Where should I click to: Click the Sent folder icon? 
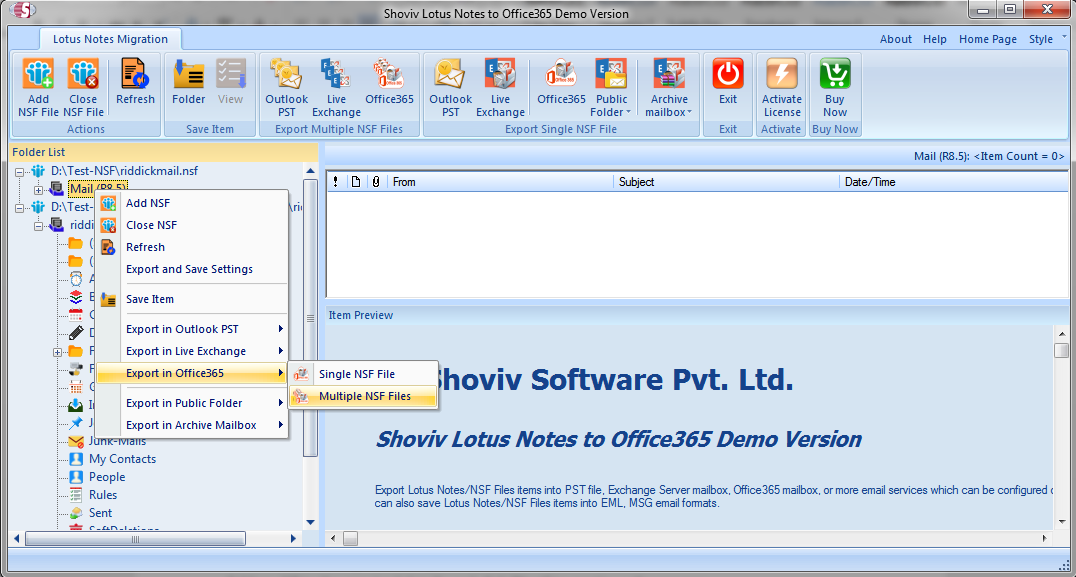76,513
